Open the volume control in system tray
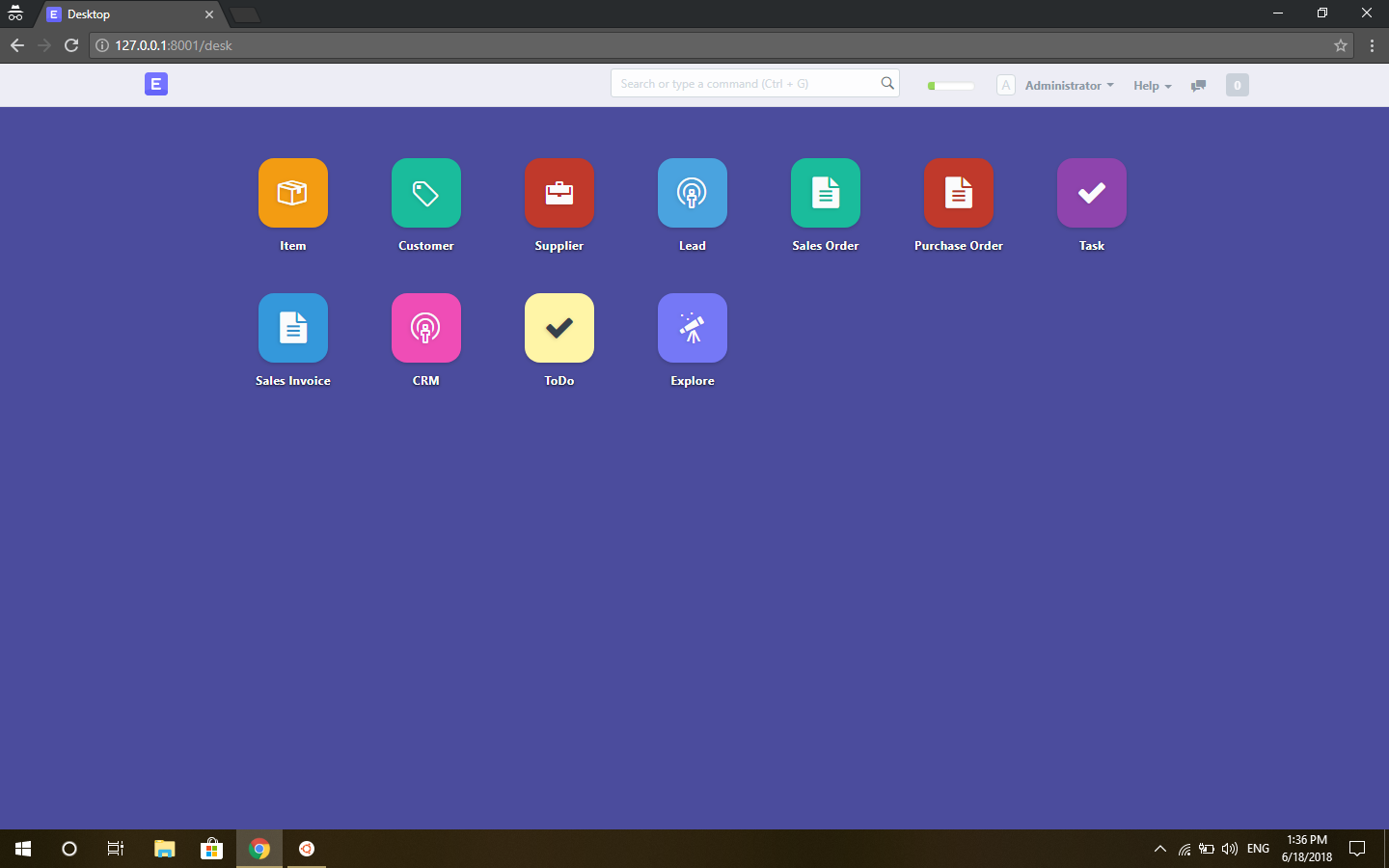 [x=1230, y=849]
